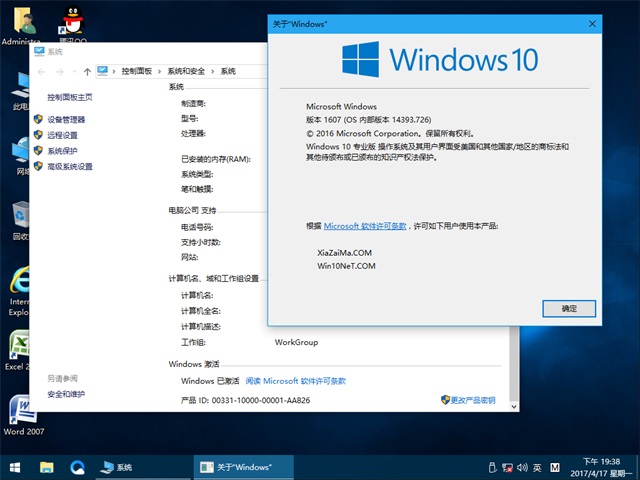Launch File Explorer from the taskbar

point(46,467)
